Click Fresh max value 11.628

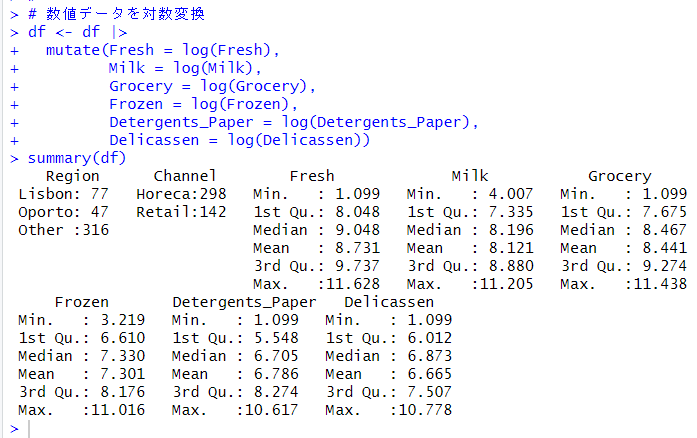353,284
